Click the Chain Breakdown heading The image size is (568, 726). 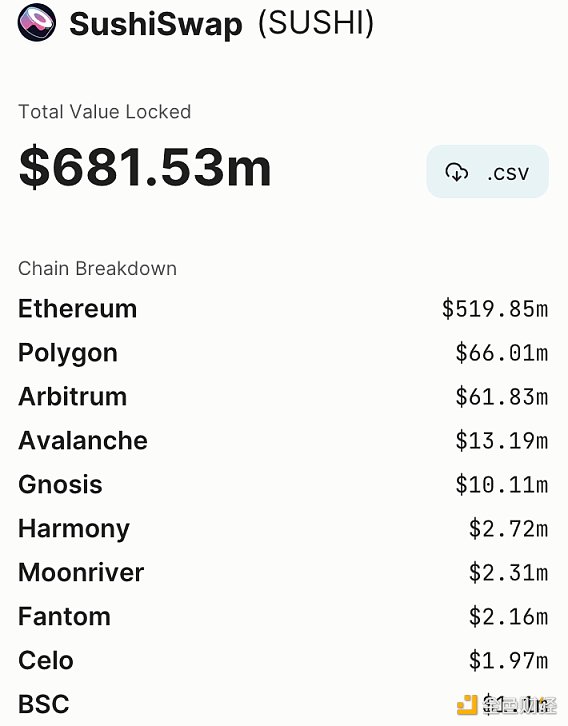(97, 269)
